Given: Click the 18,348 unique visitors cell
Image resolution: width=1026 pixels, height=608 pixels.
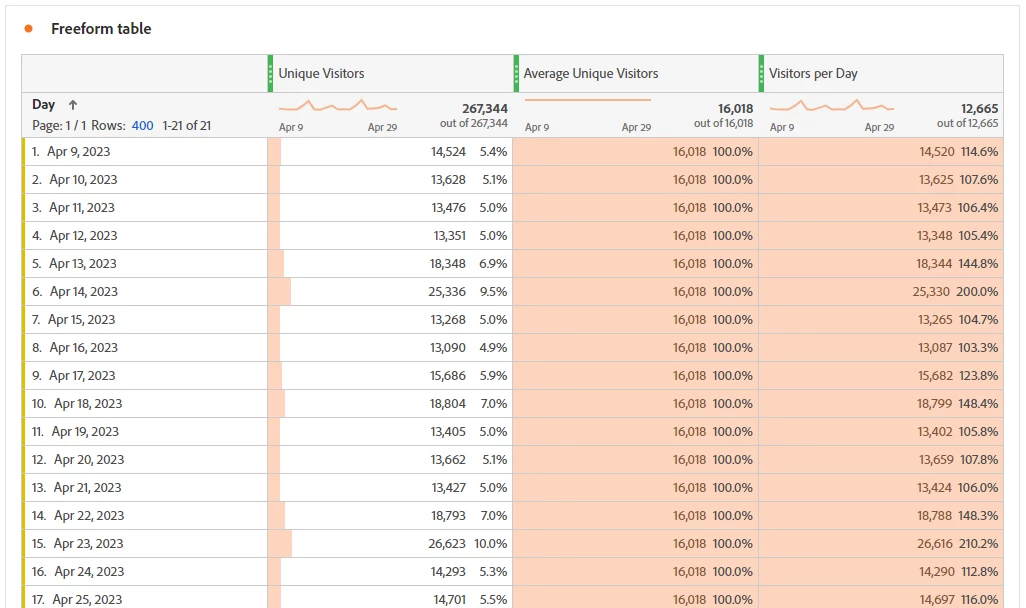Looking at the screenshot, I should point(391,264).
